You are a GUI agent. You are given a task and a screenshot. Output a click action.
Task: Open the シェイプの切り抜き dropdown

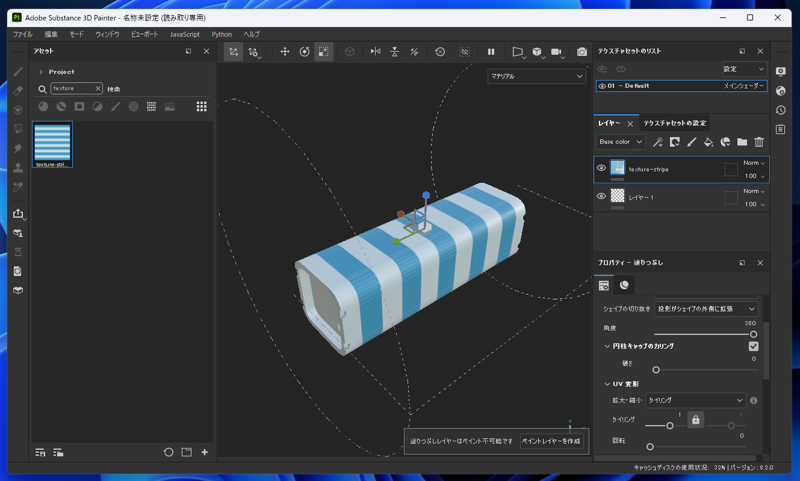[706, 309]
